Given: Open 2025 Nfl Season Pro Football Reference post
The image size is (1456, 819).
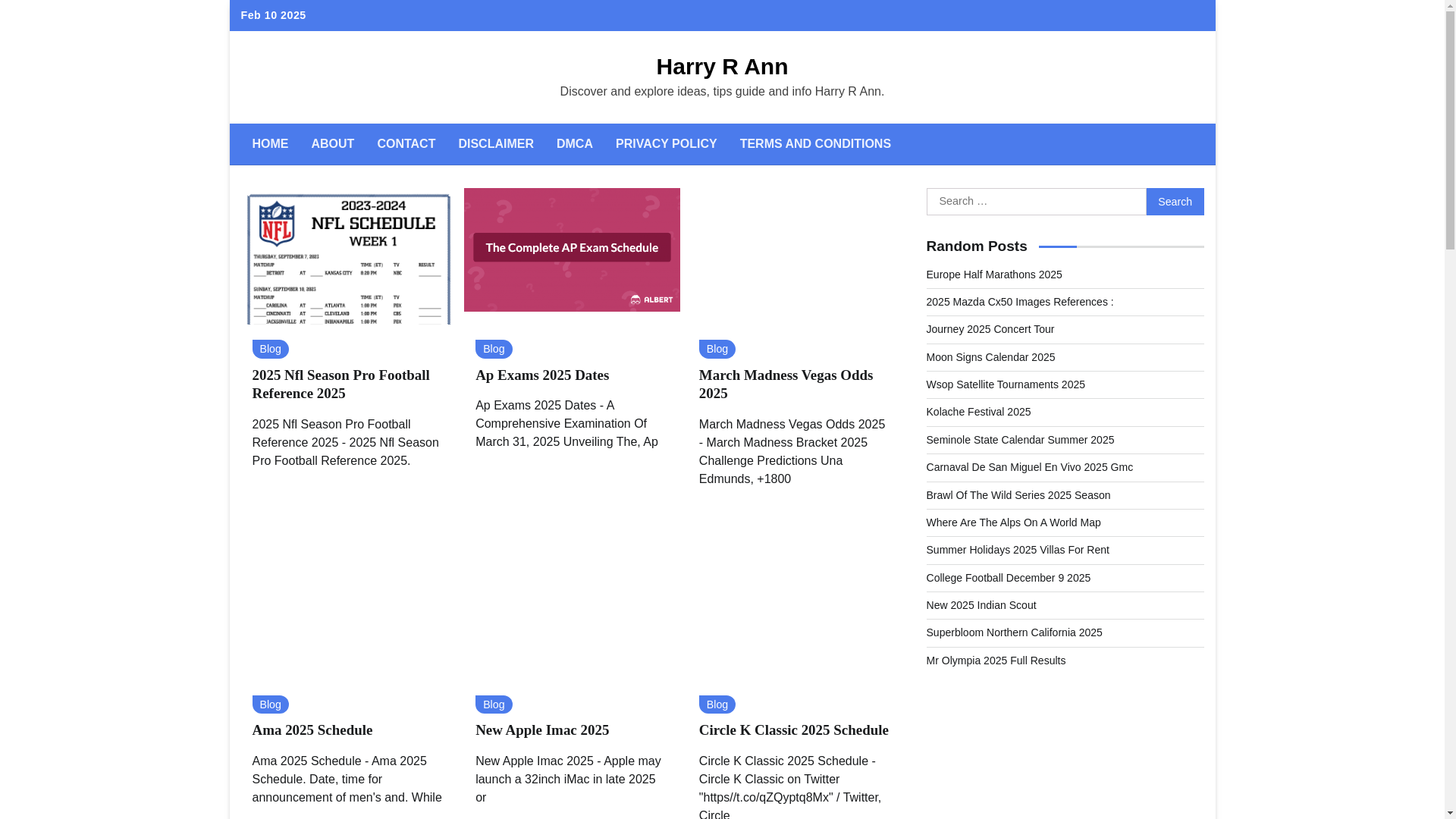Looking at the screenshot, I should [340, 384].
